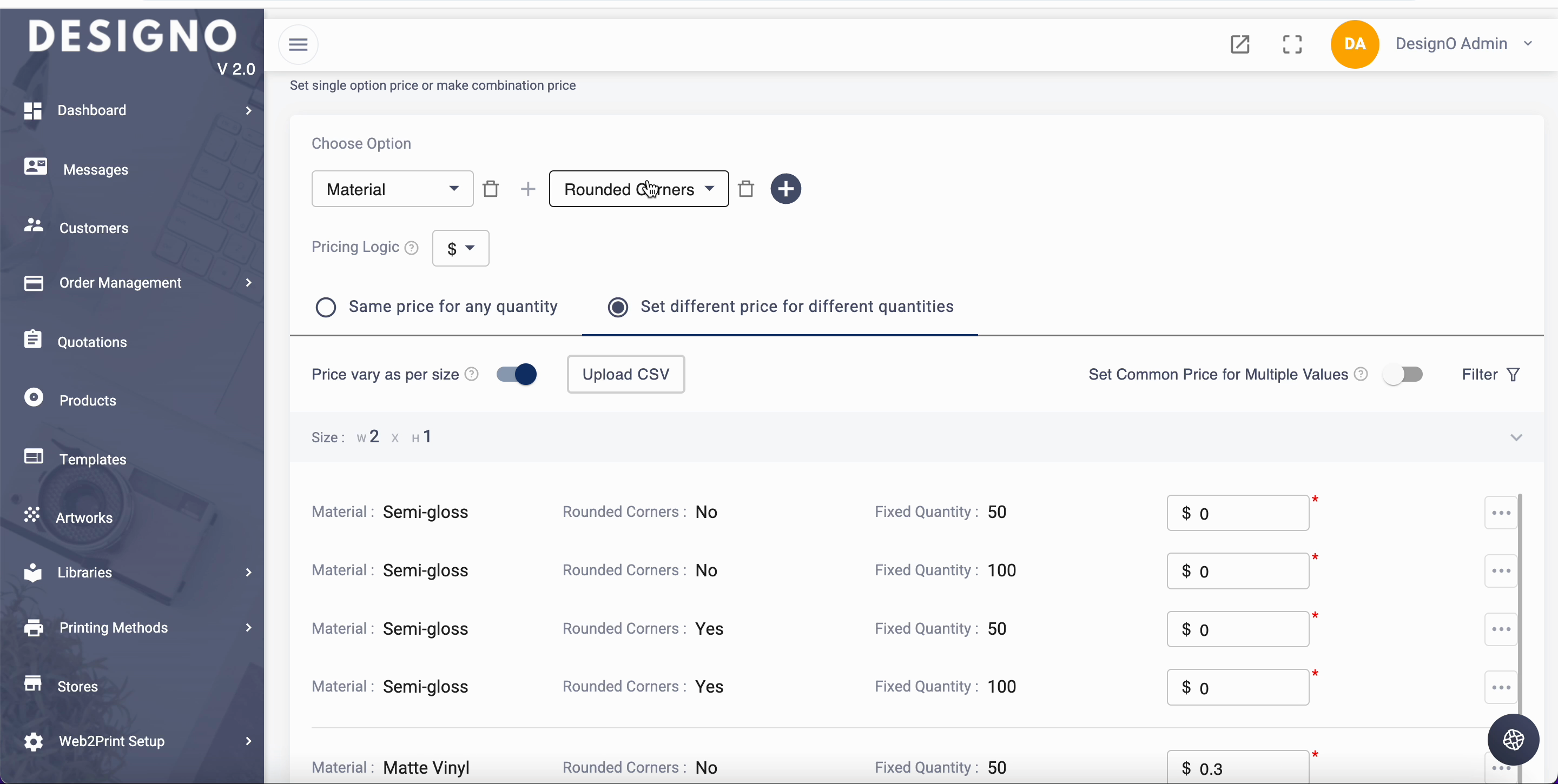Viewport: 1558px width, 784px height.
Task: Select the Same price for any quantity radio
Action: point(326,307)
